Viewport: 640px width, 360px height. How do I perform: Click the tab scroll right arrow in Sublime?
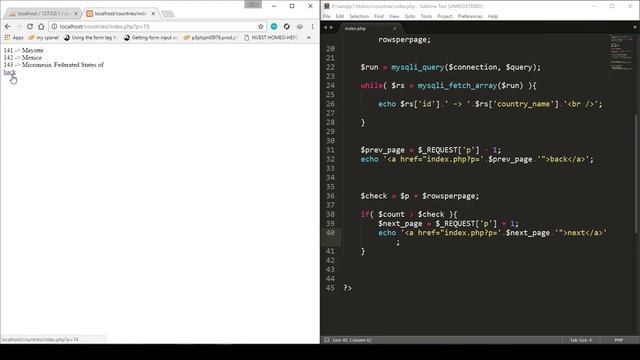pos(331,27)
